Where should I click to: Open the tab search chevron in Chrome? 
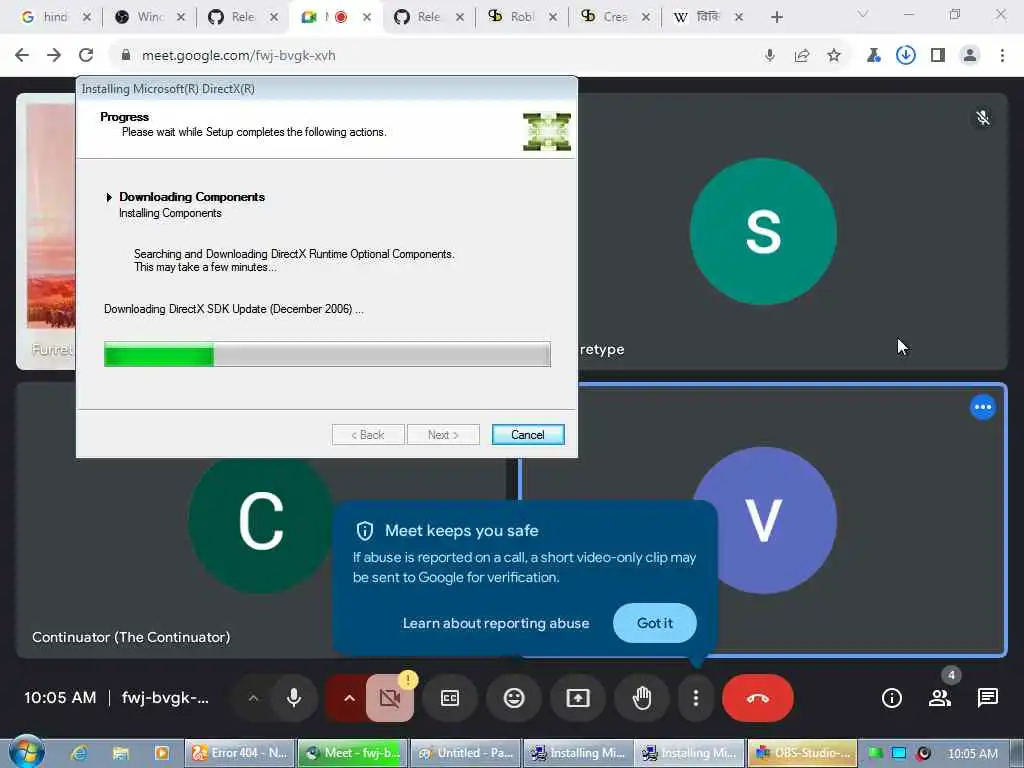(x=863, y=14)
